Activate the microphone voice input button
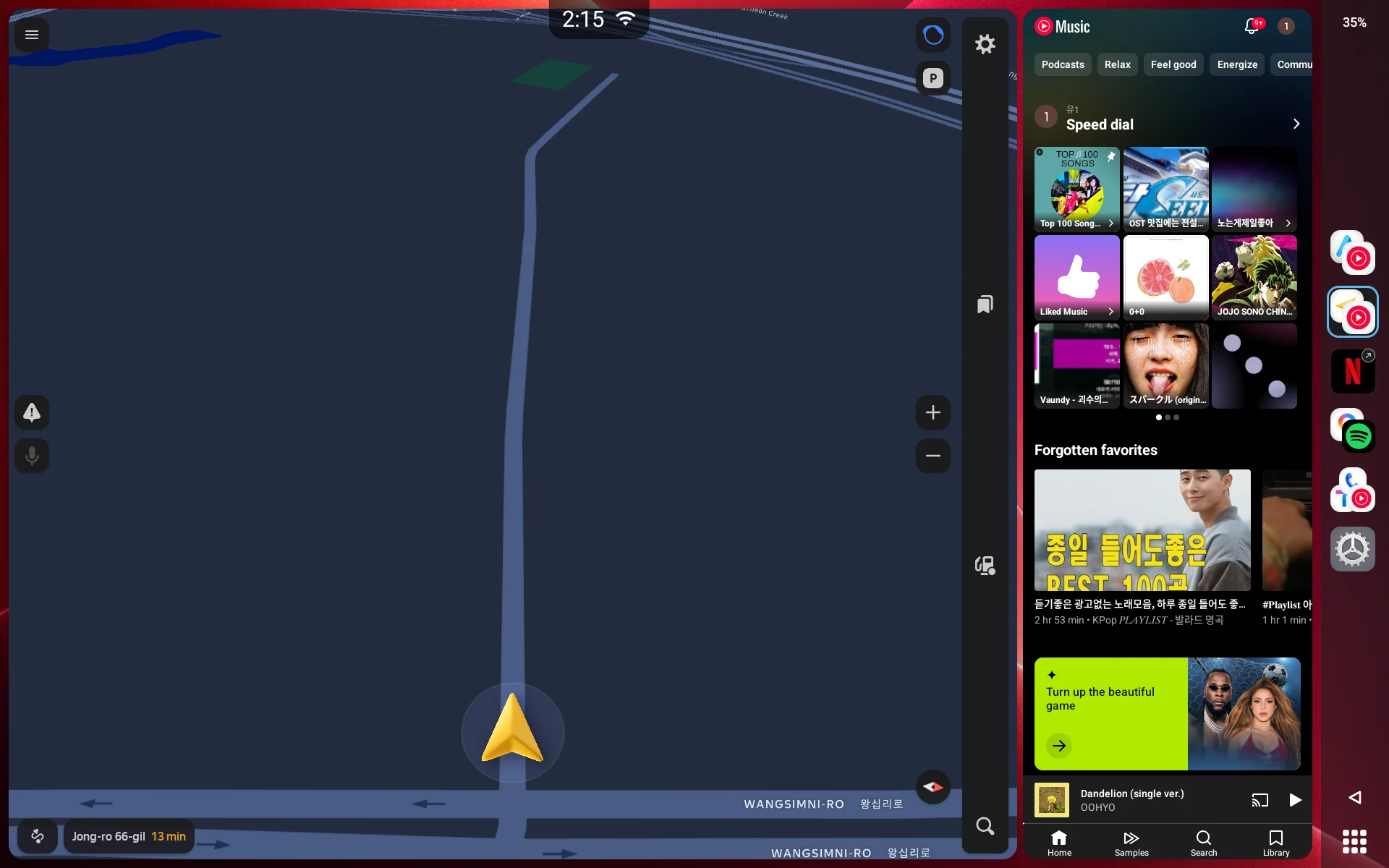The image size is (1389, 868). point(32,456)
